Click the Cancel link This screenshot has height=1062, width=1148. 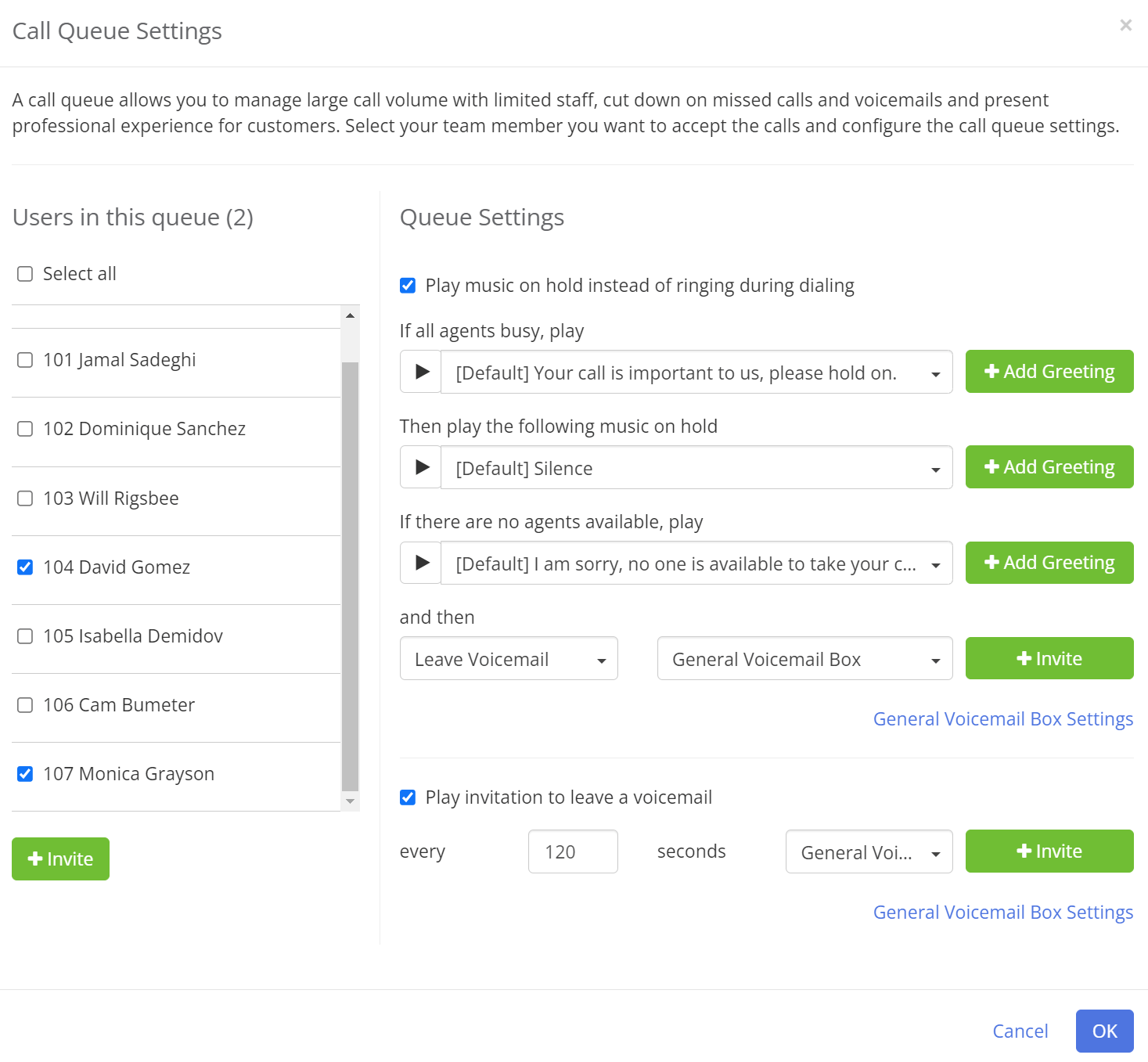(1020, 1031)
